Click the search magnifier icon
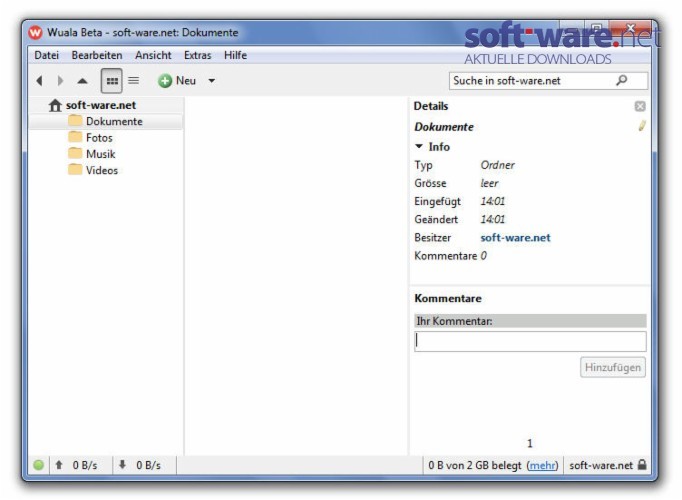 click(x=622, y=80)
